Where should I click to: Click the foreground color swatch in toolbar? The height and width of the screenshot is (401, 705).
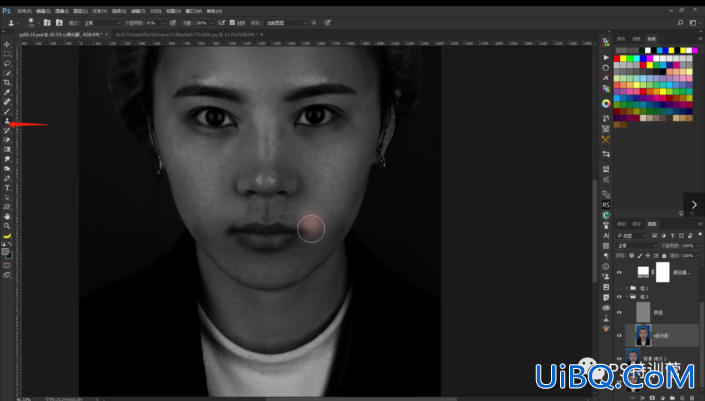coord(5,252)
